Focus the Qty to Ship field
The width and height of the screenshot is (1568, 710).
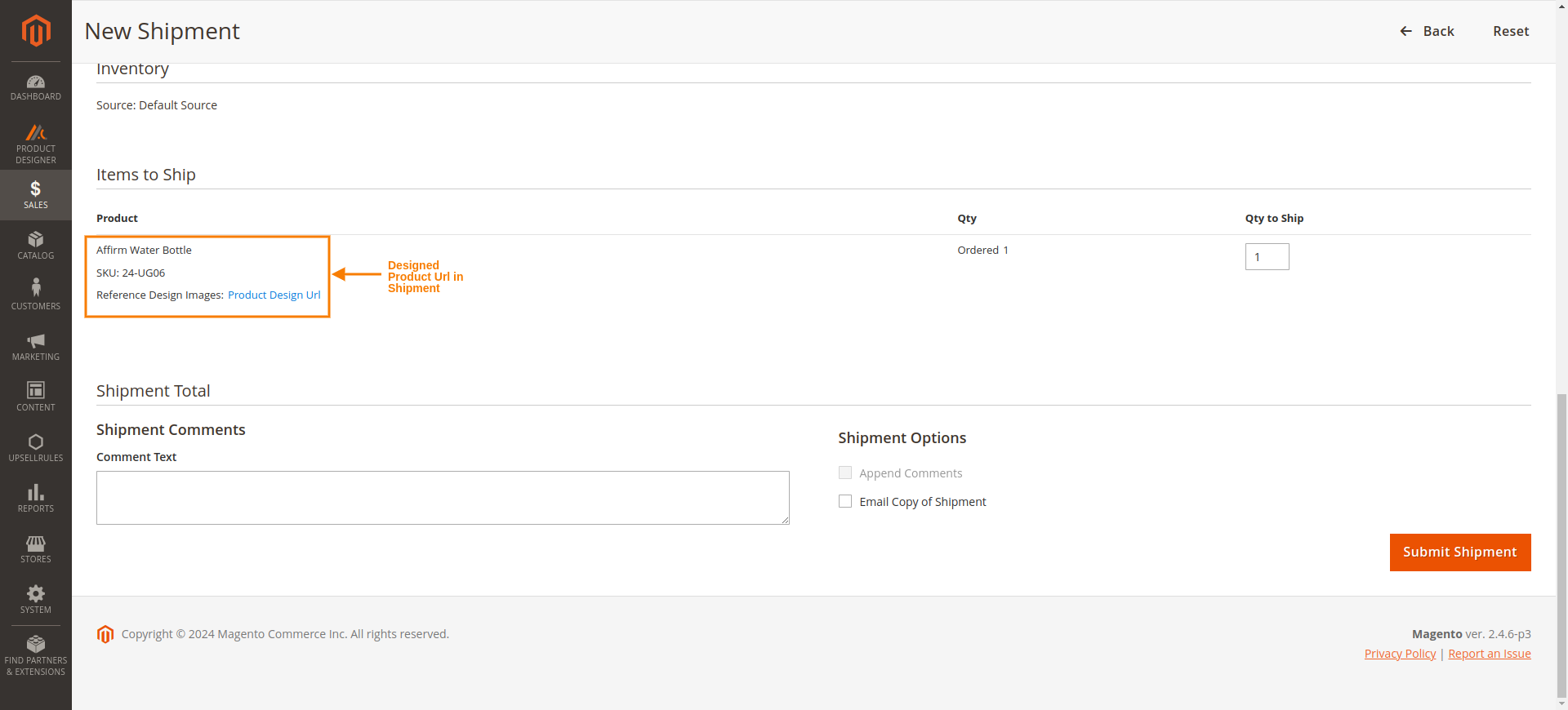point(1267,256)
